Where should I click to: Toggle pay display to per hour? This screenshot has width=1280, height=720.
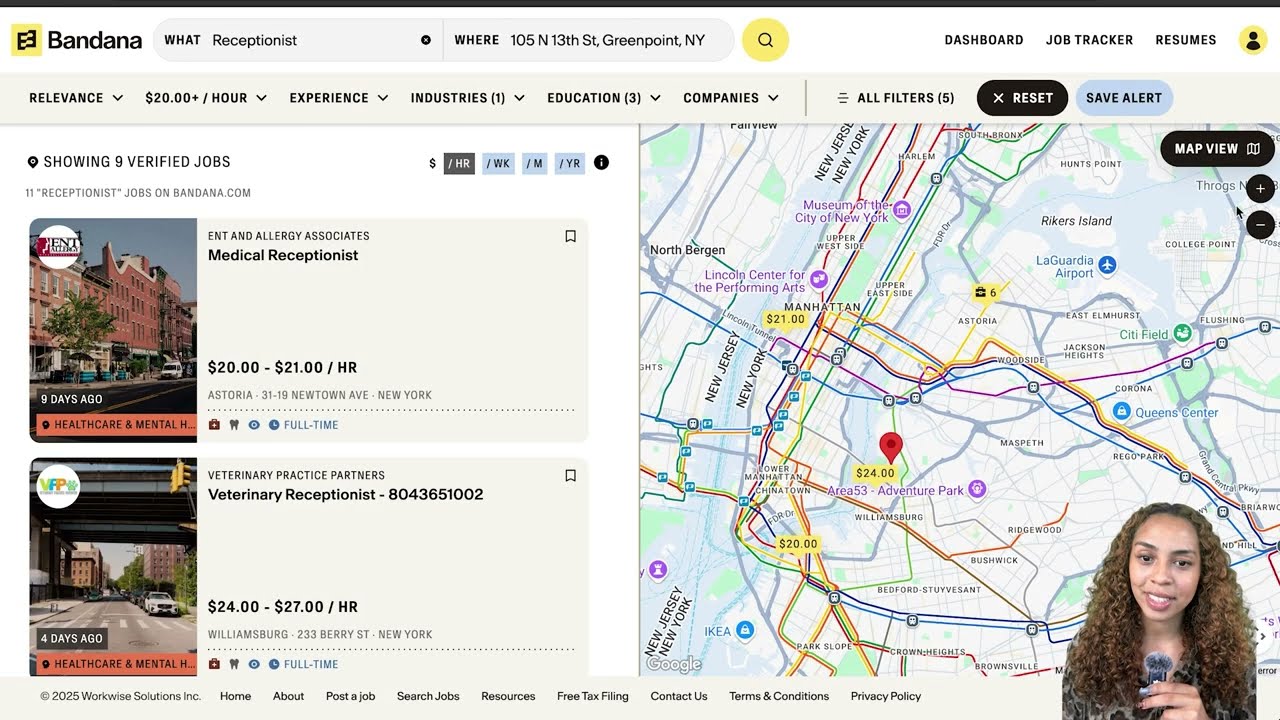[459, 163]
